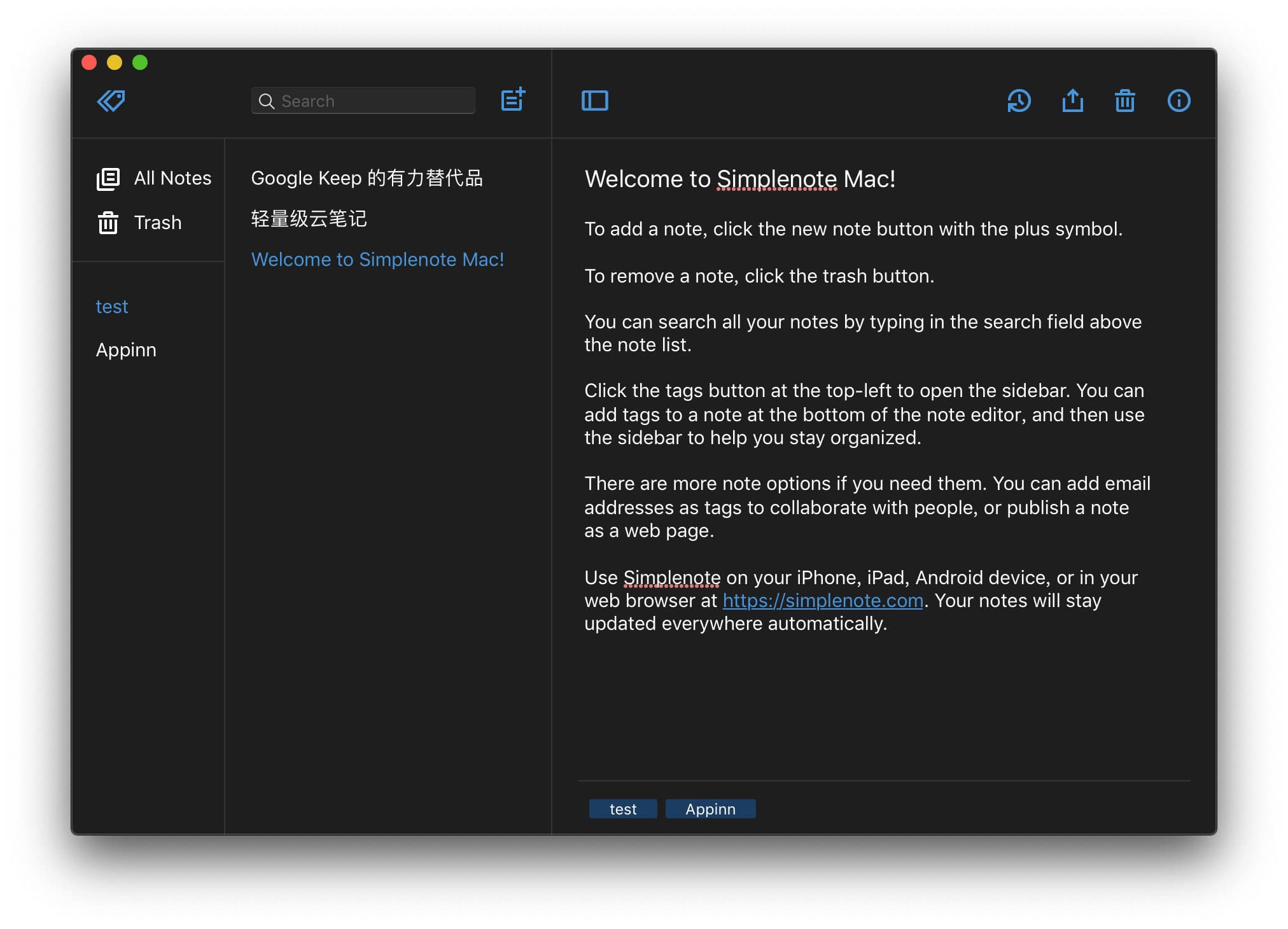Click the share note icon
This screenshot has width=1288, height=929.
pos(1073,100)
